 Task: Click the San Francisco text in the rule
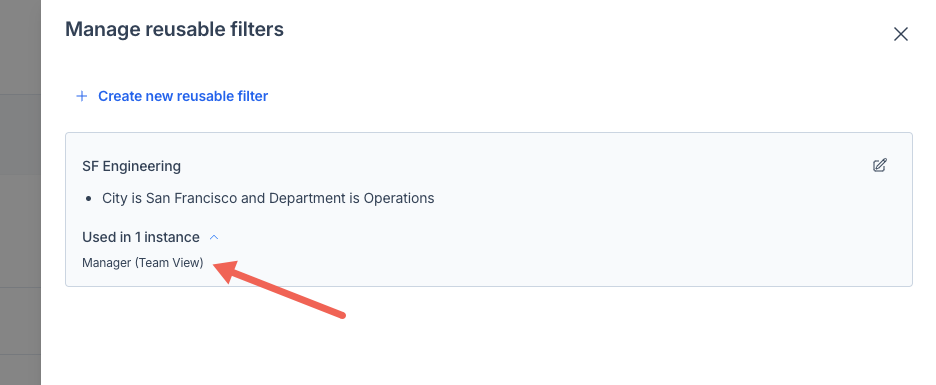pyautogui.click(x=192, y=198)
